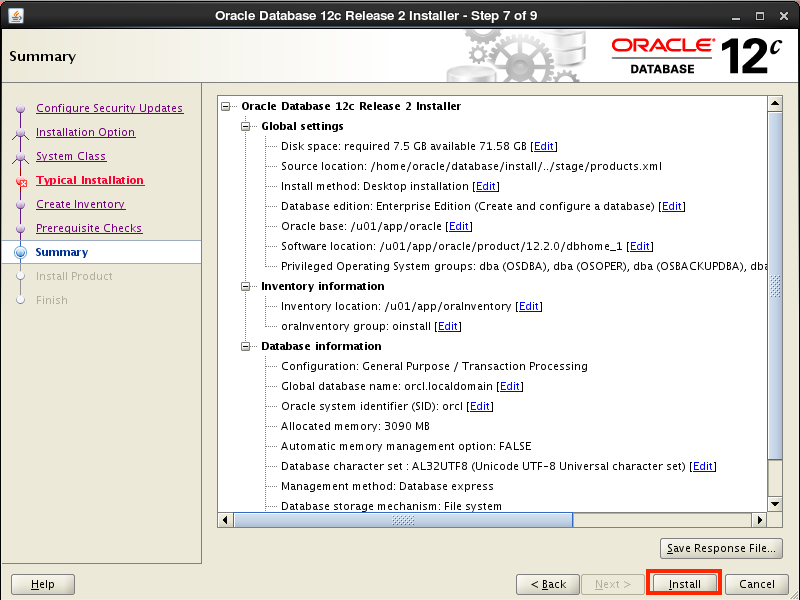Click the step bullet beside Create Inventory

tap(20, 205)
